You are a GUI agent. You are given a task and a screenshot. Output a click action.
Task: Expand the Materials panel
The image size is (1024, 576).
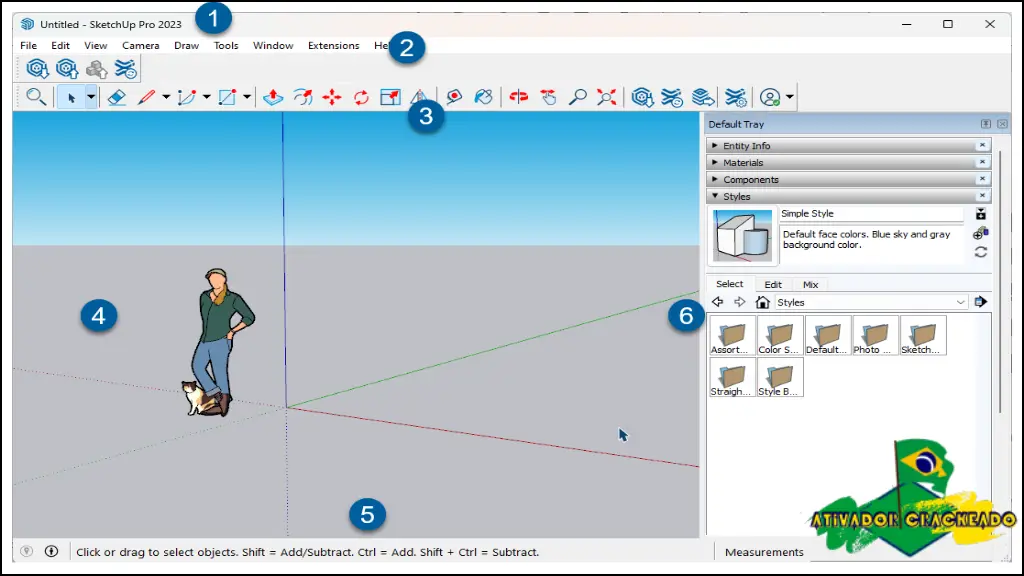point(715,163)
